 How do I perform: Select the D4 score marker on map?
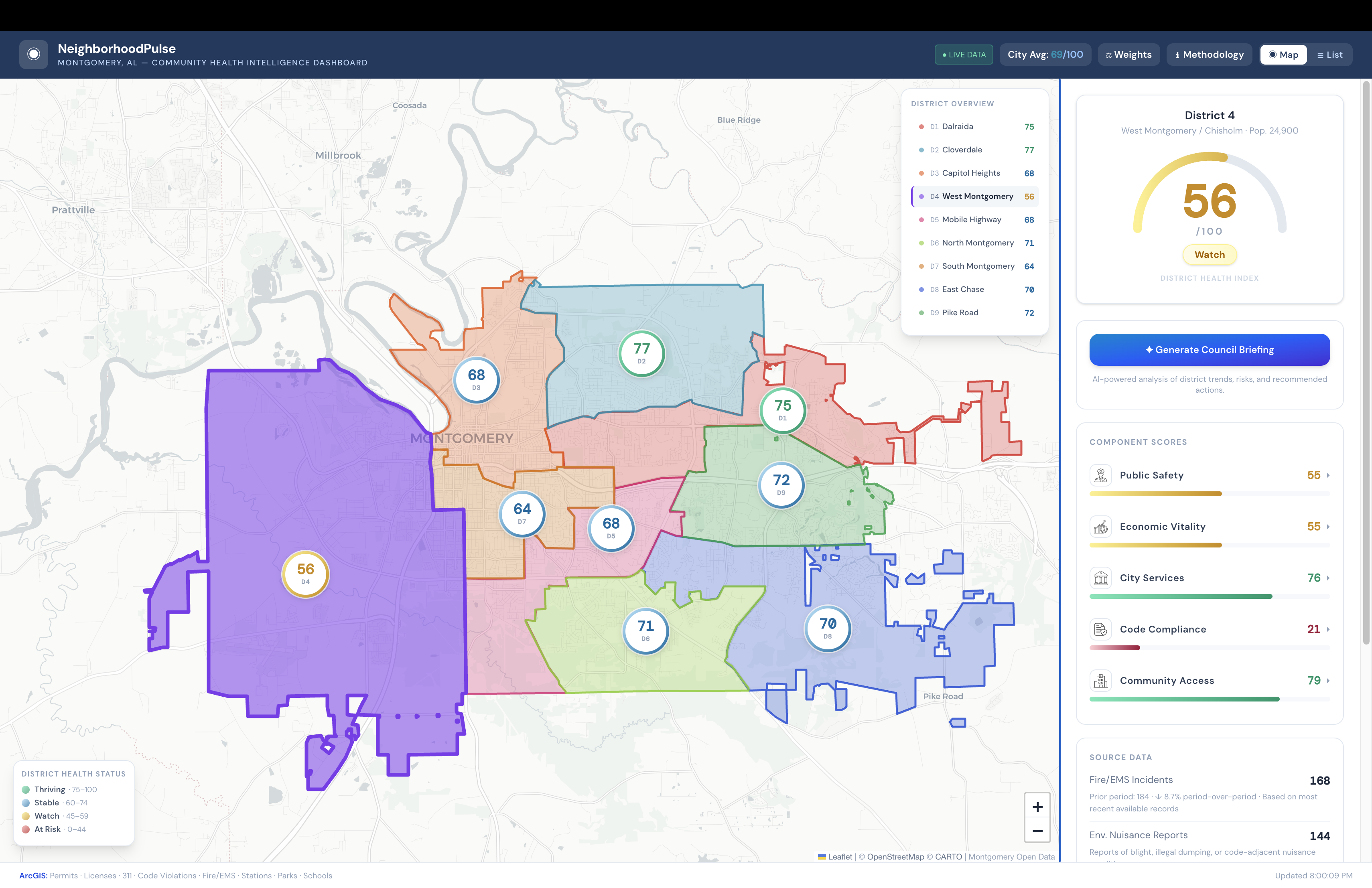(x=306, y=574)
